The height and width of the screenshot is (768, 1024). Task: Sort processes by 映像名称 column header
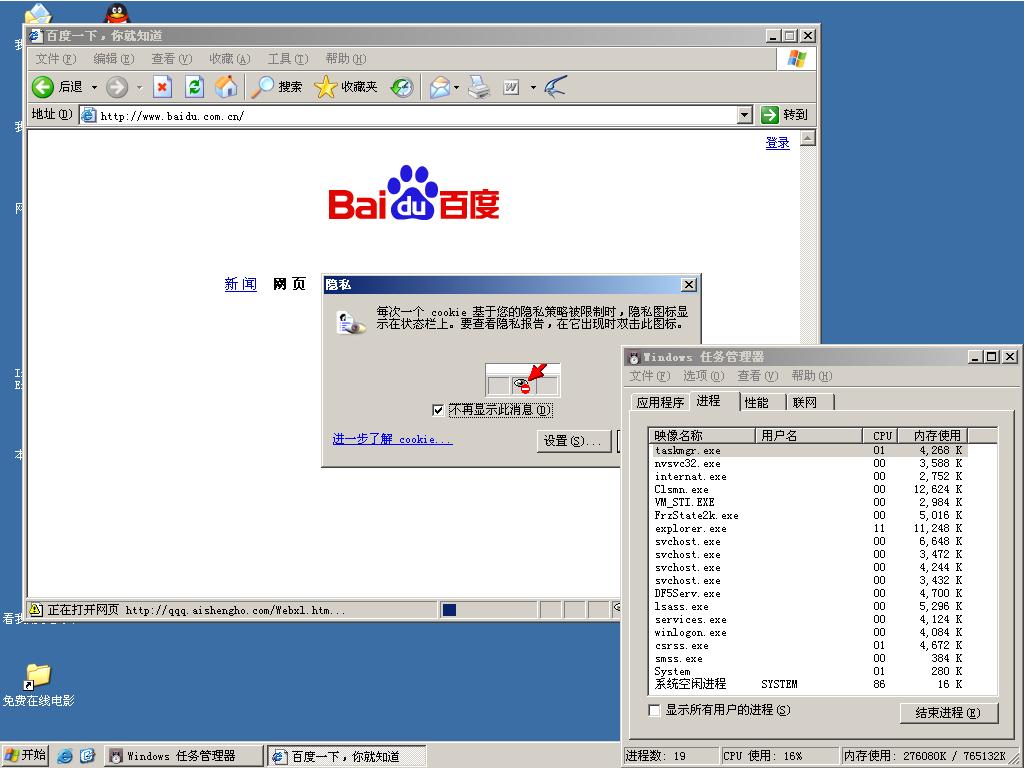[702, 436]
